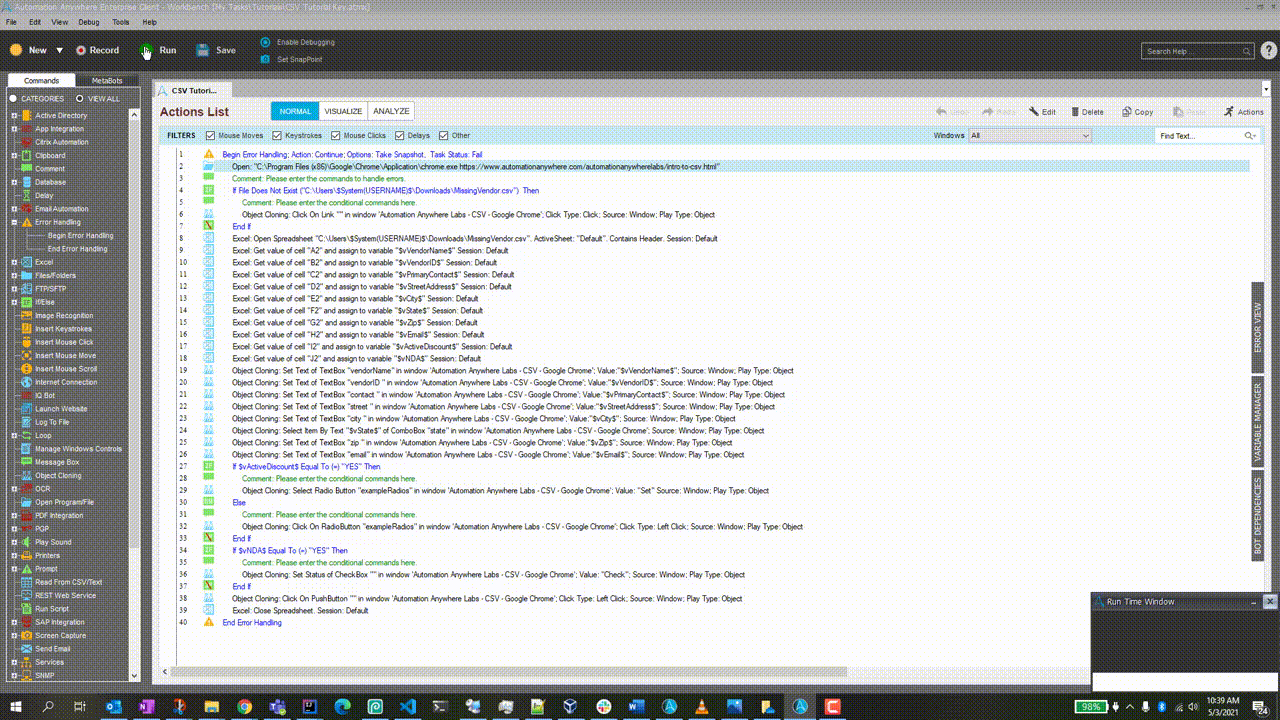This screenshot has width=1280, height=720.
Task: Open the Tools menu
Action: tap(121, 21)
